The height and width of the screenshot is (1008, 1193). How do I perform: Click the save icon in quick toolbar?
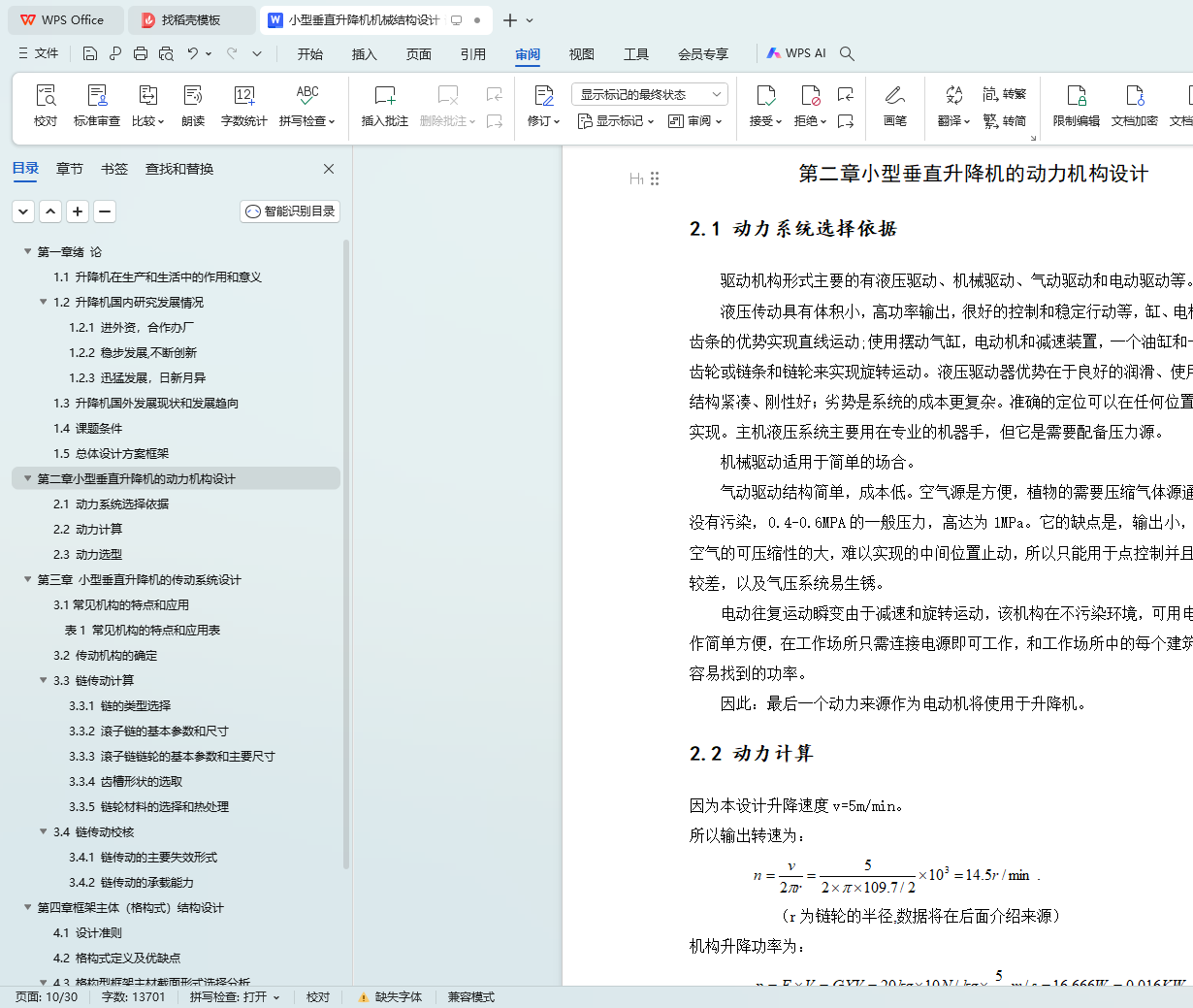click(x=90, y=53)
